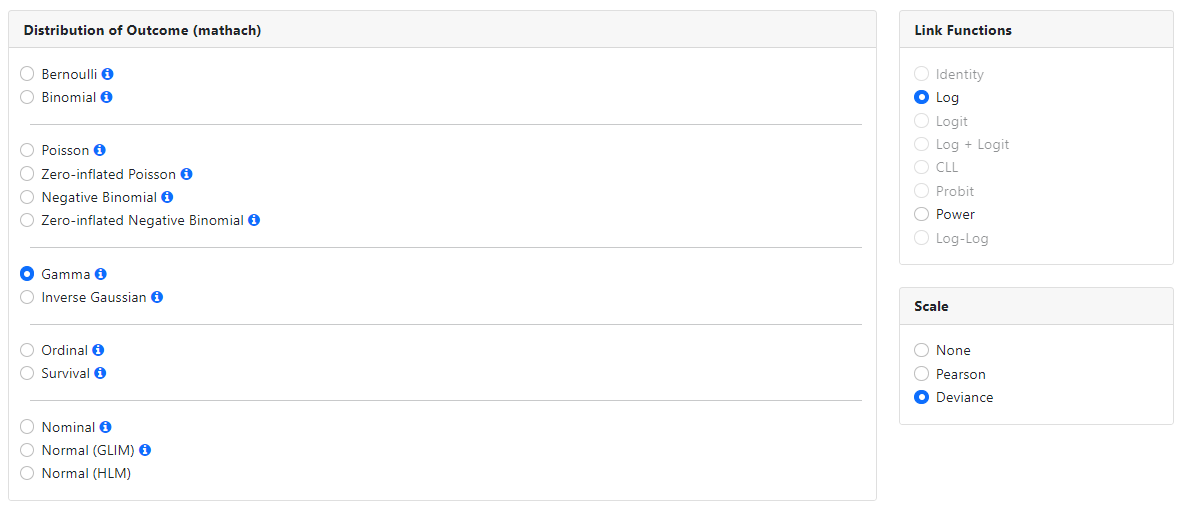Image resolution: width=1194 pixels, height=516 pixels.
Task: Show Inverse Gaussian info icon
Action: coord(158,297)
